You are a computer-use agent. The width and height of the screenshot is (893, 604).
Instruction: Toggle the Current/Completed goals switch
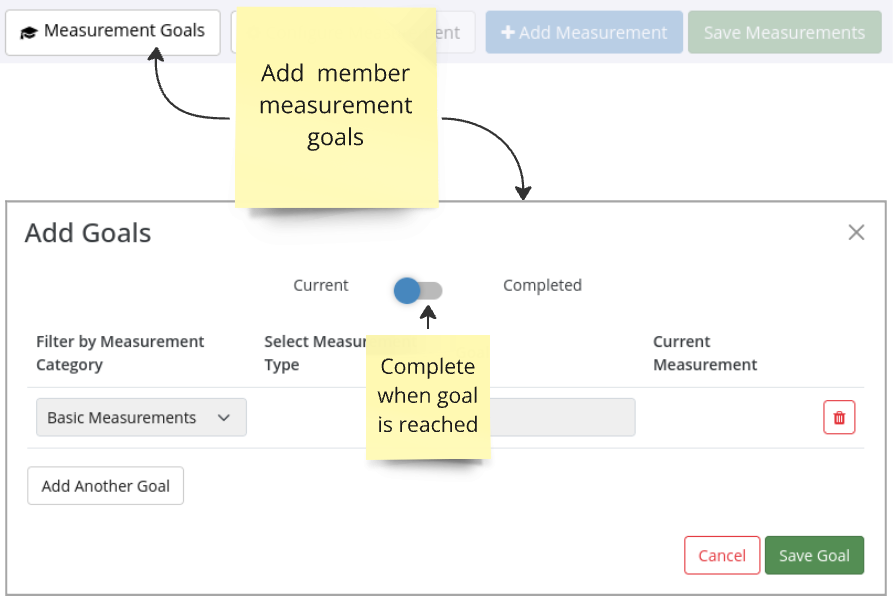[x=418, y=290]
